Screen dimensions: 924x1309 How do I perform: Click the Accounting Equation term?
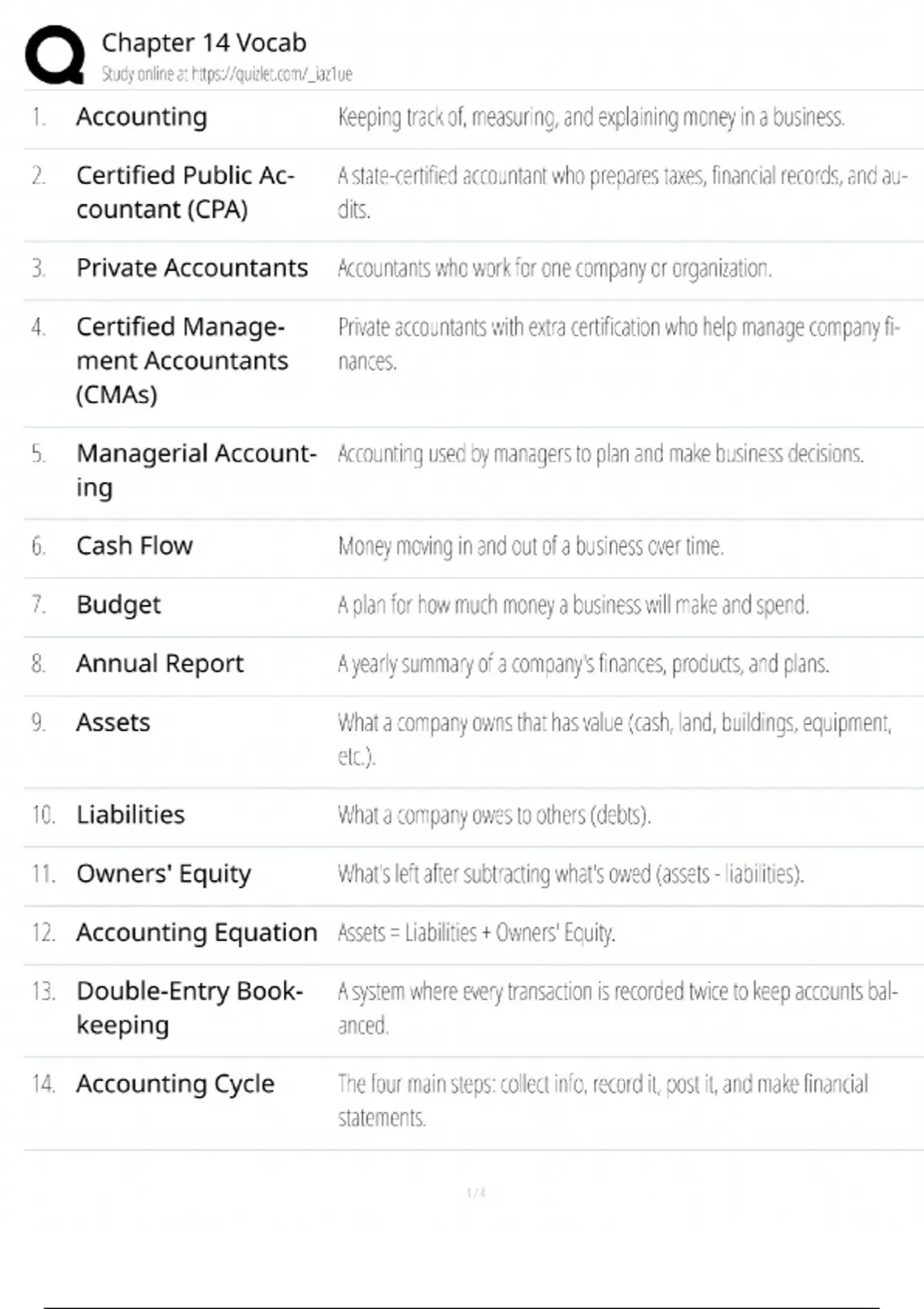tap(196, 932)
